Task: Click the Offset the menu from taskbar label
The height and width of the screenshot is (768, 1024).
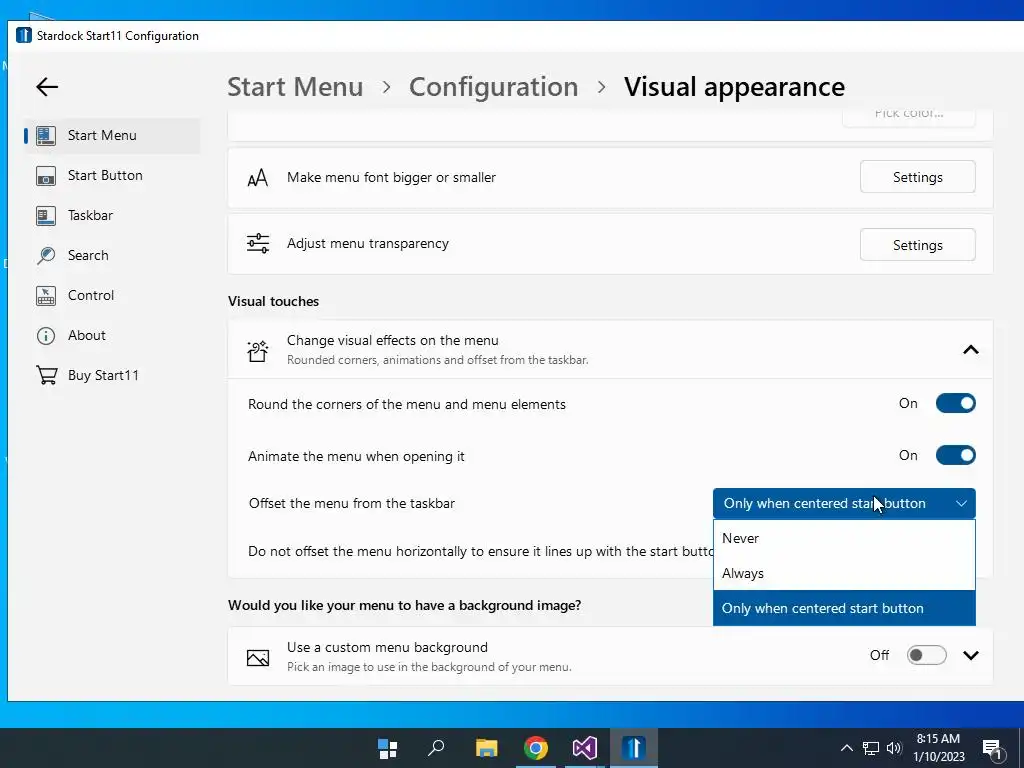Action: [x=352, y=504]
